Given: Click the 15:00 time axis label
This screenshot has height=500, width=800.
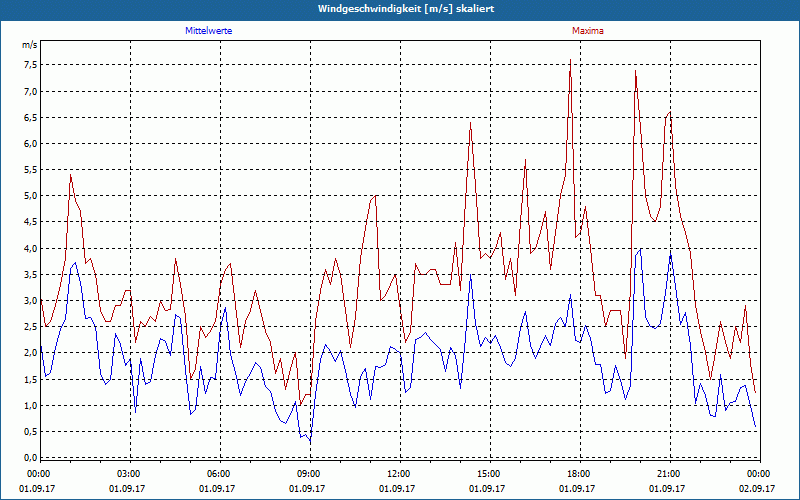Looking at the screenshot, I should point(490,474).
